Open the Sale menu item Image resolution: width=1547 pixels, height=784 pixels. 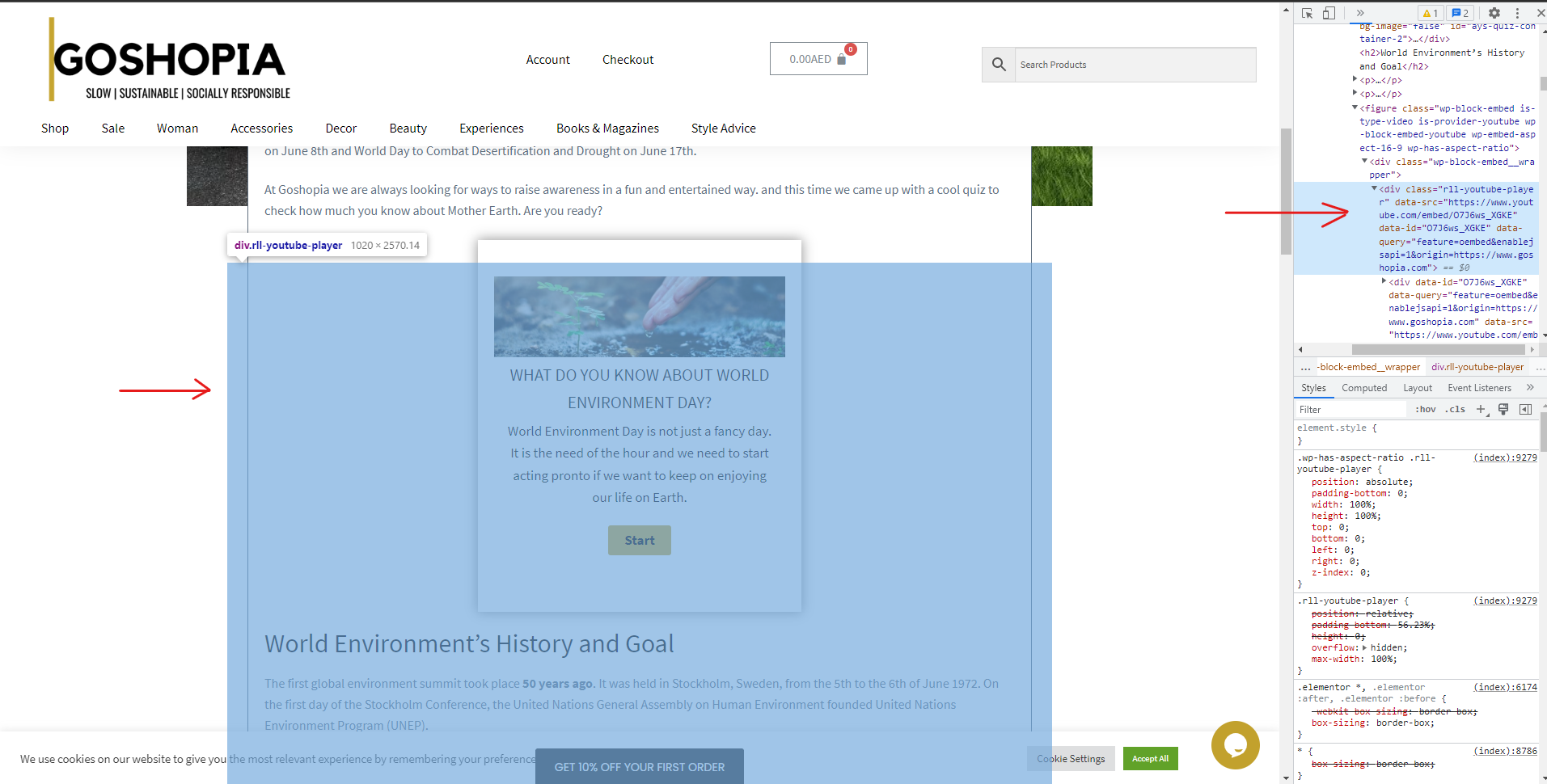[x=113, y=129]
